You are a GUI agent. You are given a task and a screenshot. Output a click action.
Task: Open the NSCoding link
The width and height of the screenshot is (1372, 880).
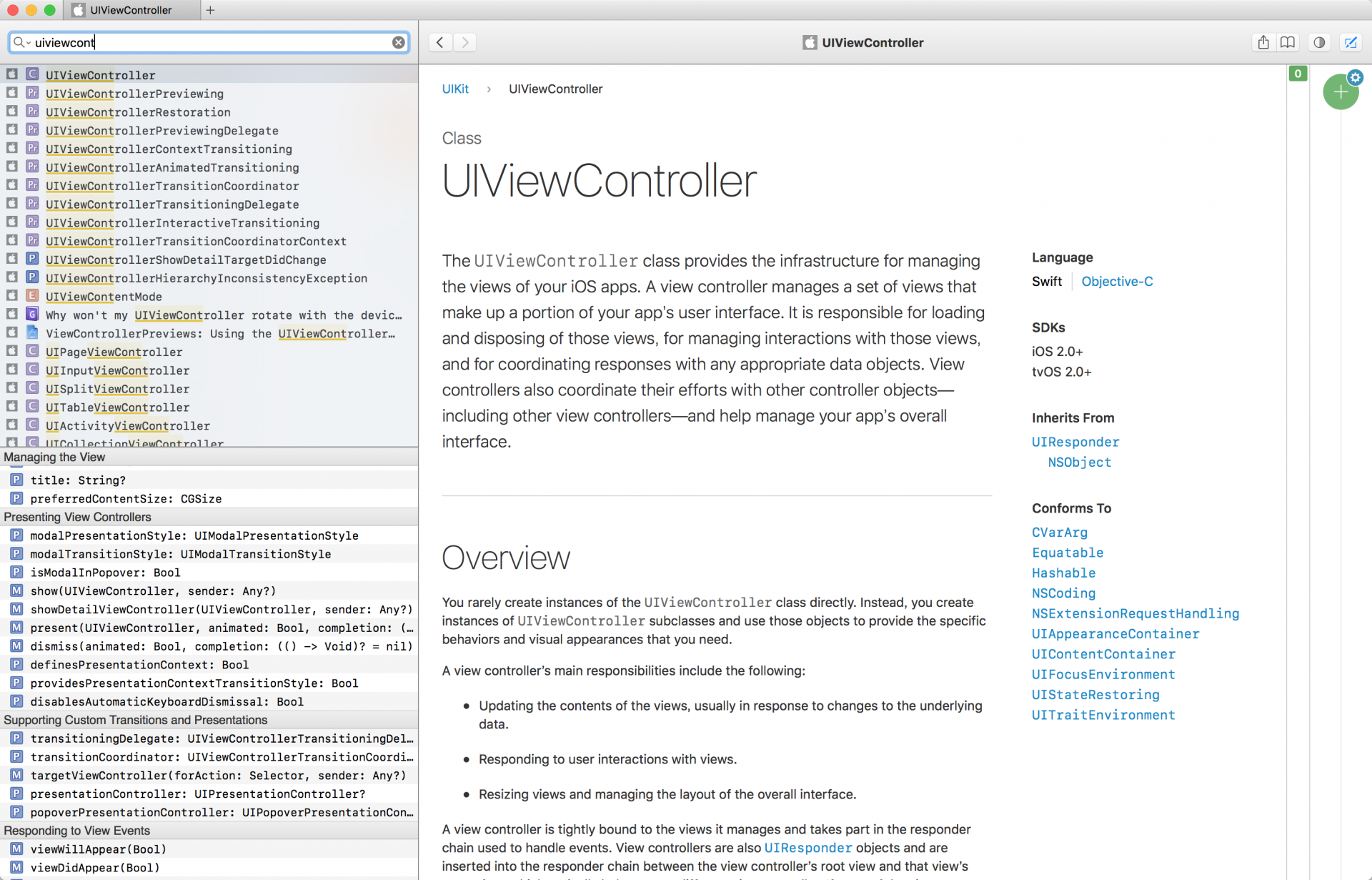(1063, 593)
